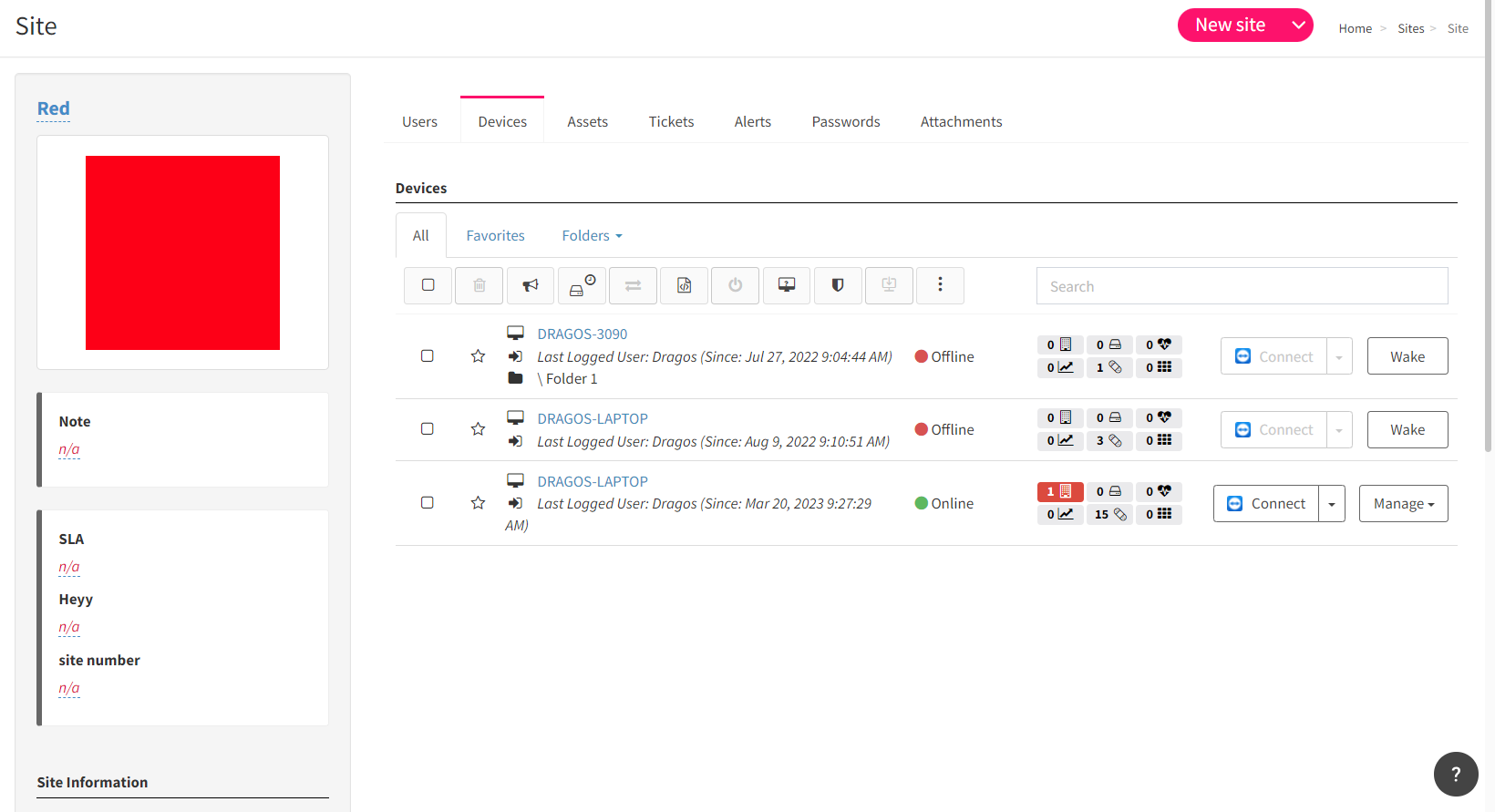Viewport: 1495px width, 812px height.
Task: Edit the Note n/a value
Action: coord(69,449)
